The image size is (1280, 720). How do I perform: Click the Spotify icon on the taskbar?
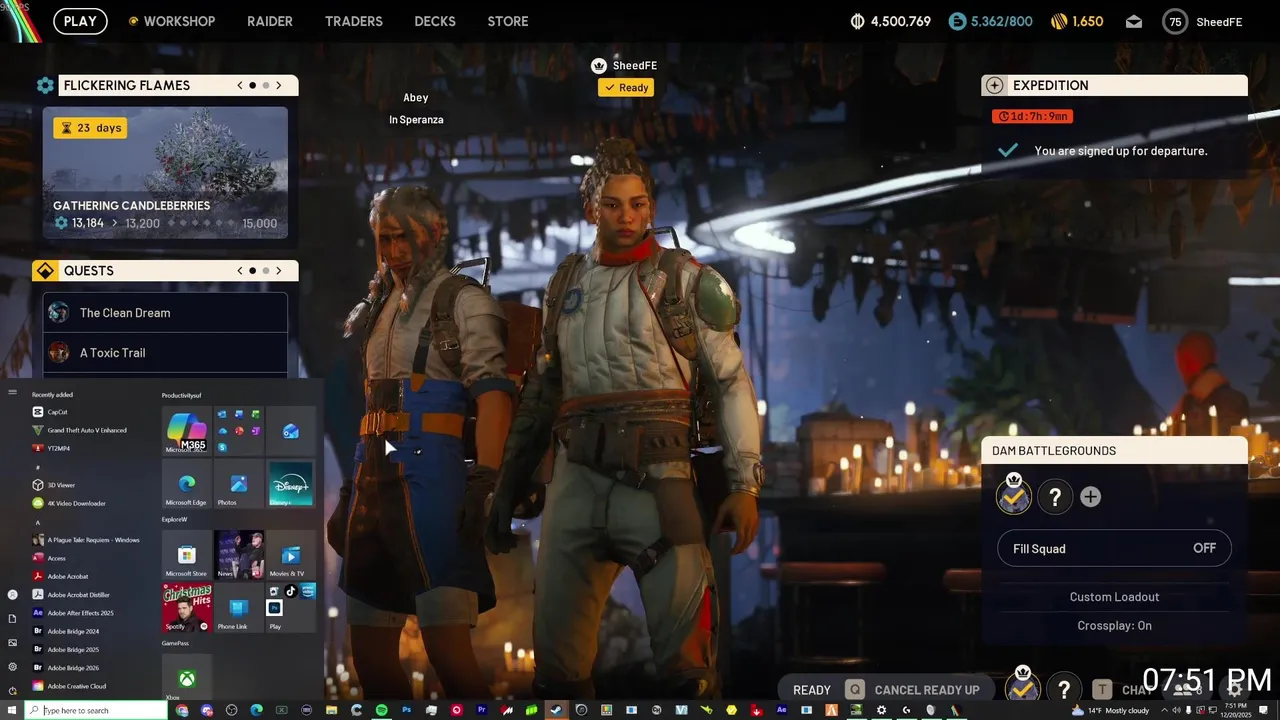[x=381, y=710]
